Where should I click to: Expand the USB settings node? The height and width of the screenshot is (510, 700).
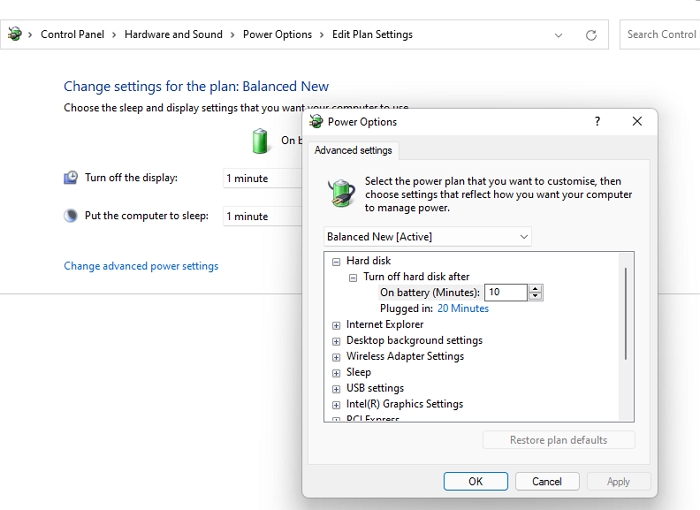[336, 388]
